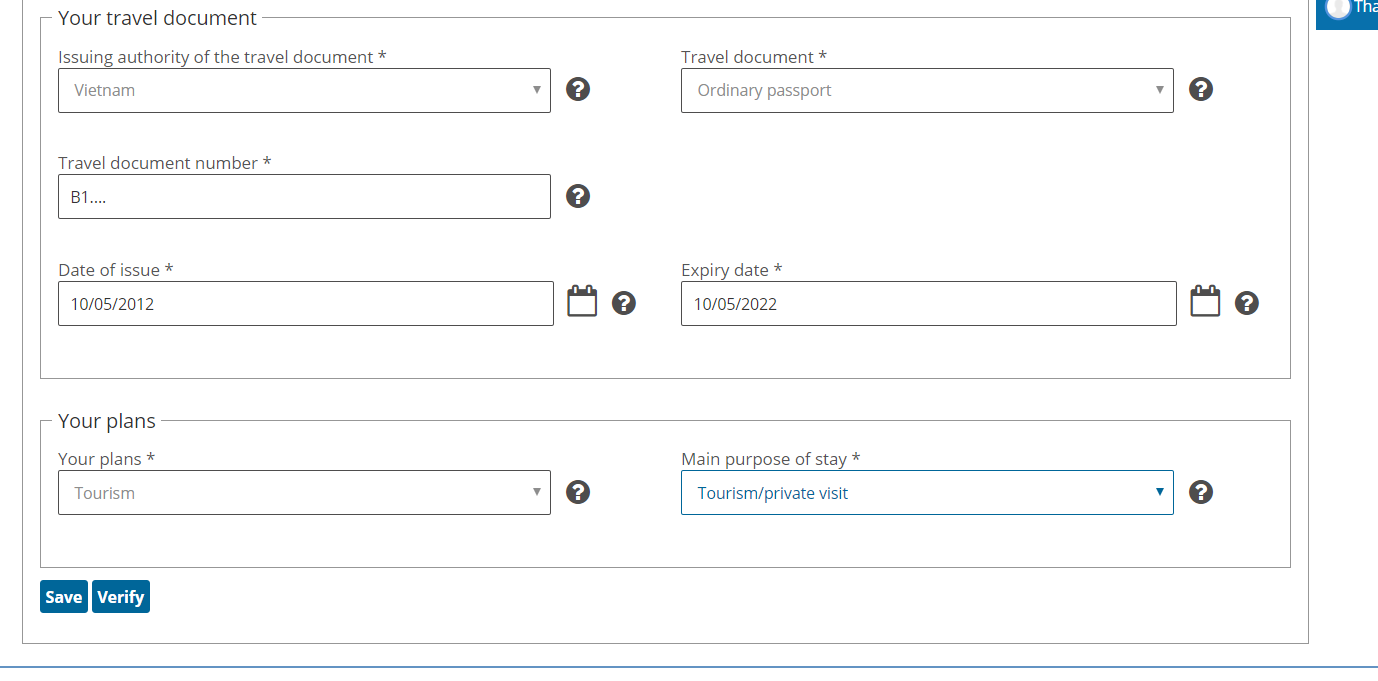Focus the Travel document number field

304,197
